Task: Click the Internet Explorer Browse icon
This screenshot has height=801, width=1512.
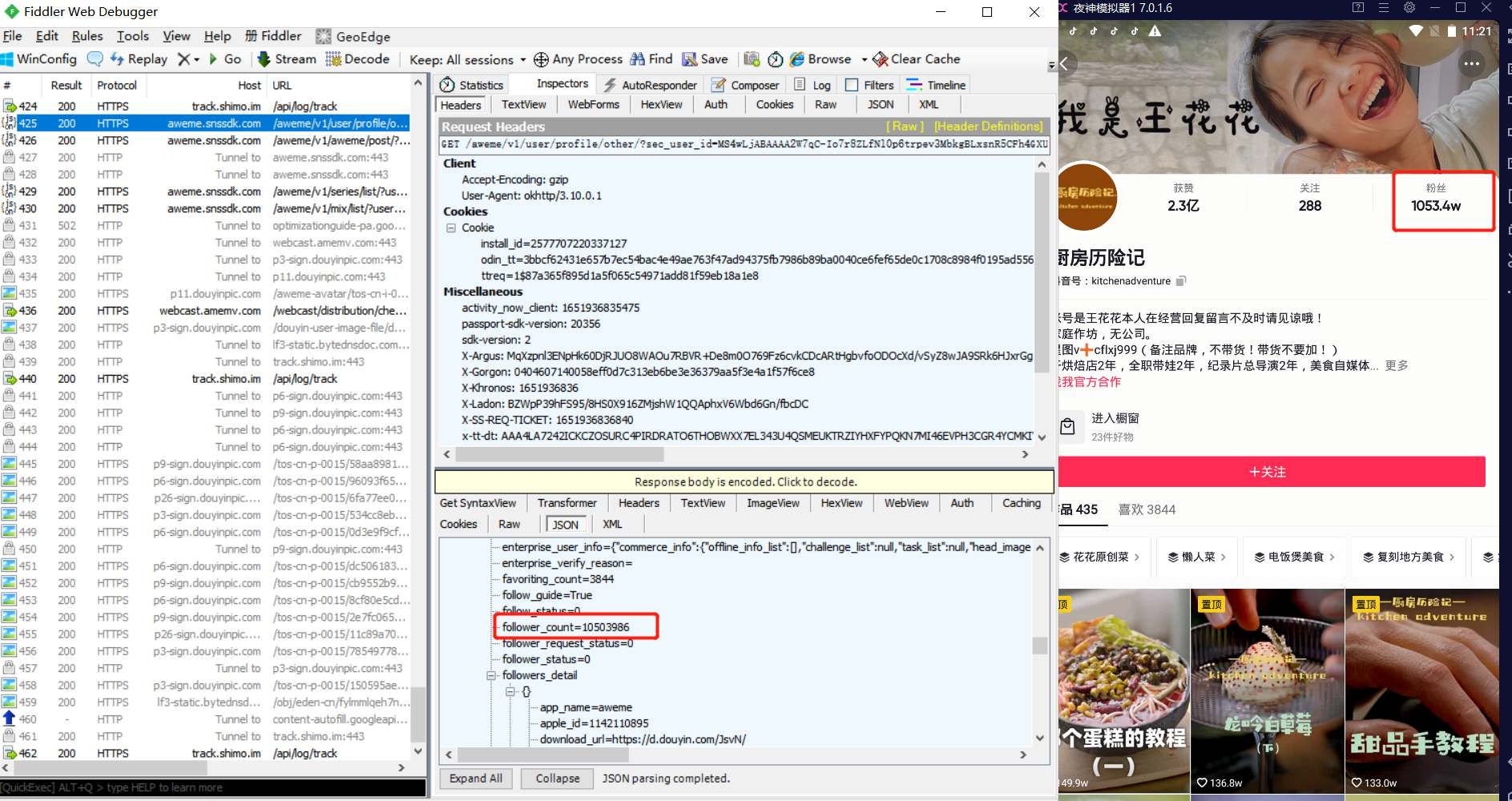Action: point(796,59)
